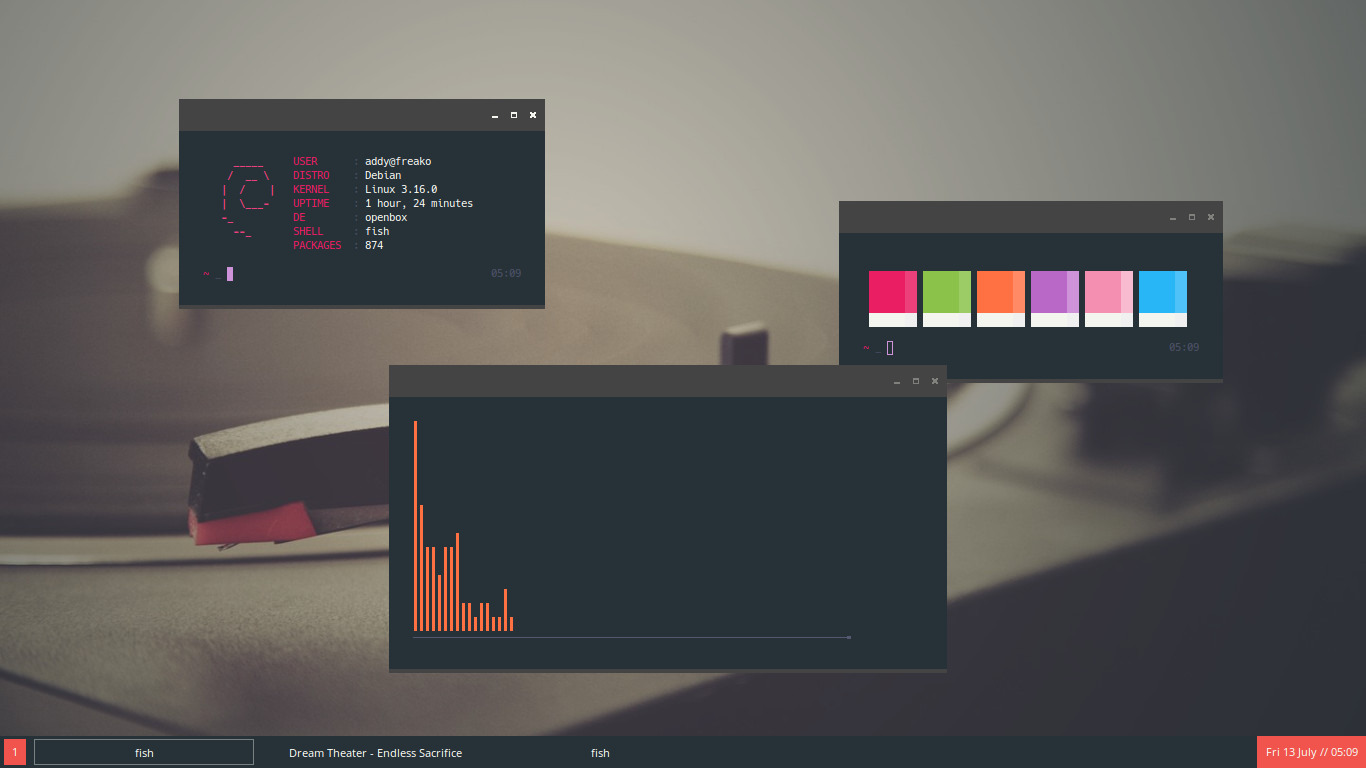Image resolution: width=1366 pixels, height=768 pixels.
Task: Click the PACKAGES label in terminal
Action: click(317, 245)
